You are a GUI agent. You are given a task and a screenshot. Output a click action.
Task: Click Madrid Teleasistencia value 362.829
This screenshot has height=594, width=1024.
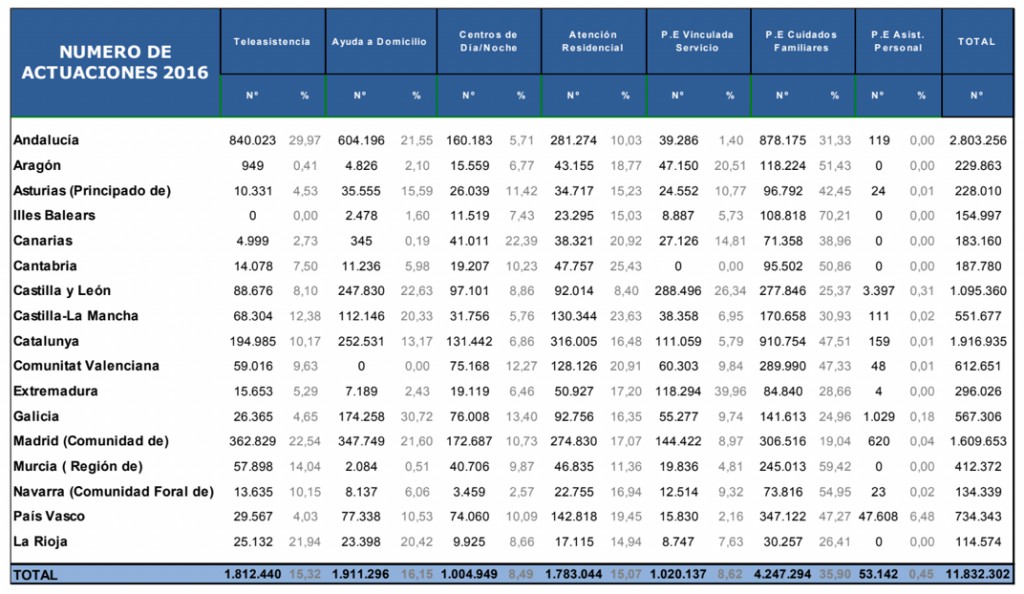[253, 441]
